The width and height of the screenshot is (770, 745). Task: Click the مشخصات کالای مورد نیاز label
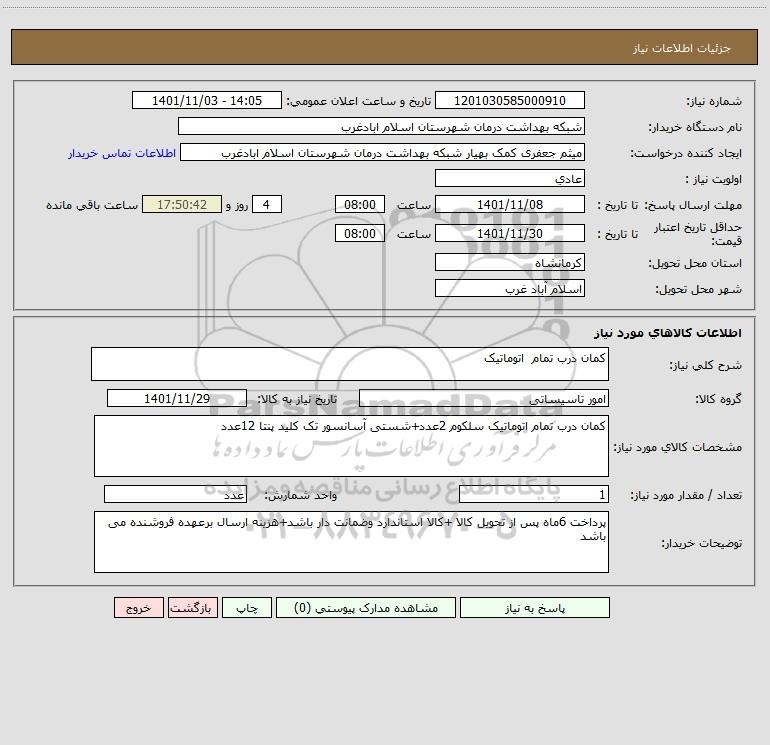coord(678,447)
